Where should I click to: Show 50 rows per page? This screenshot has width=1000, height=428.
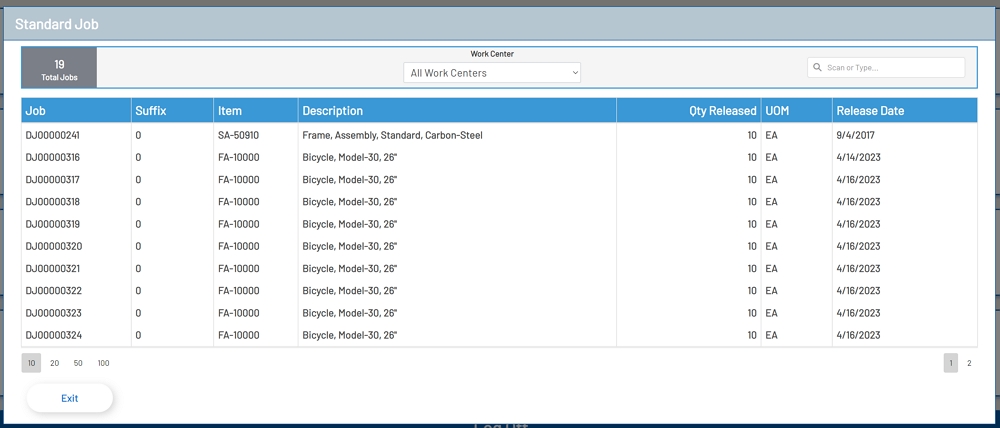[x=78, y=363]
